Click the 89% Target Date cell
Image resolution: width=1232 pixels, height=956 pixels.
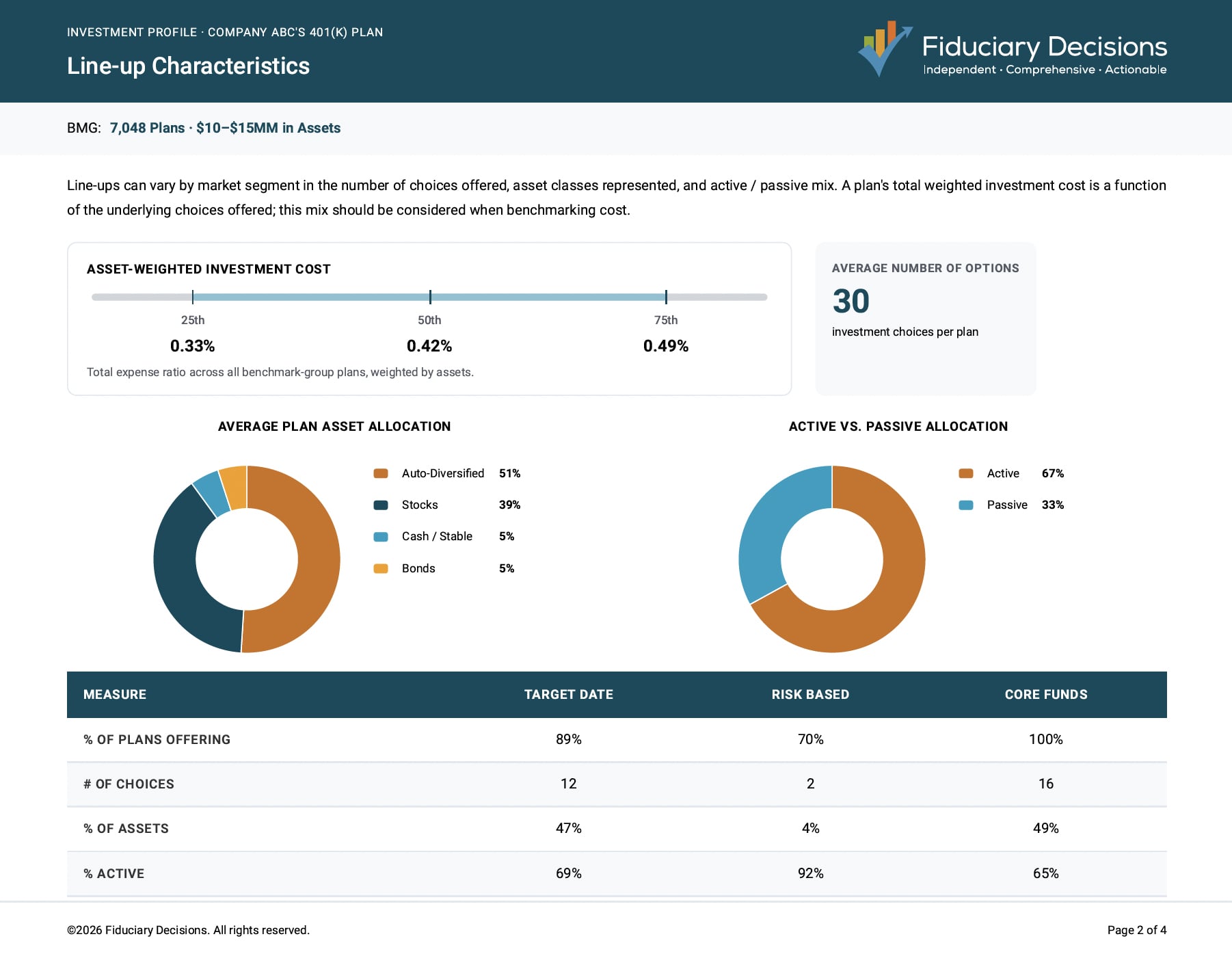coord(569,739)
